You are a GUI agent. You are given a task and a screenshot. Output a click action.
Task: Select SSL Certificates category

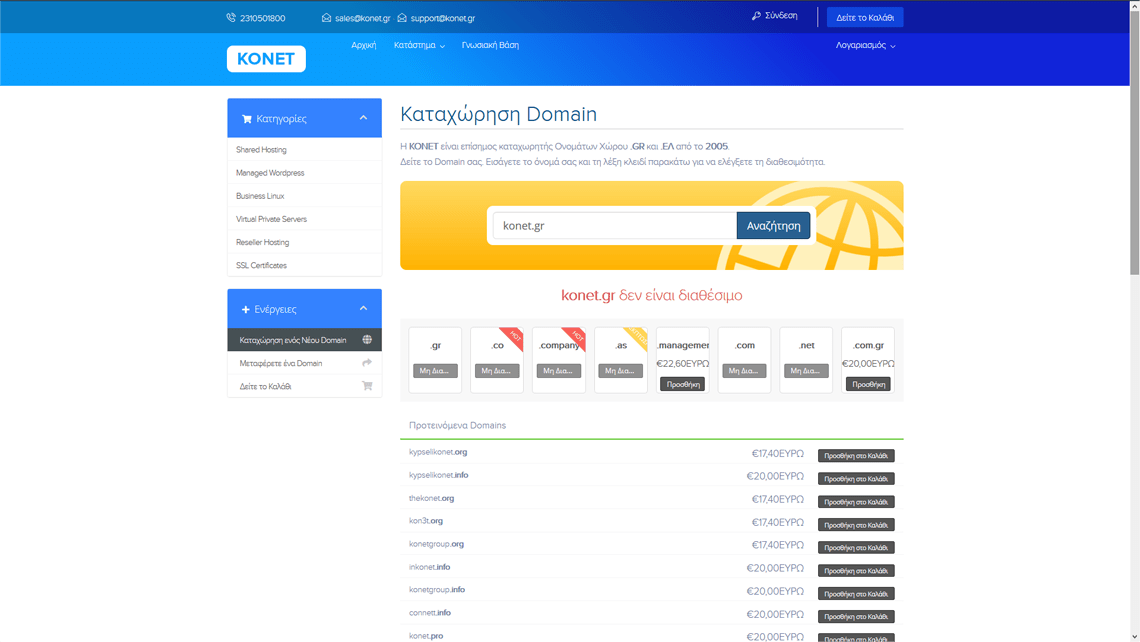(305, 265)
